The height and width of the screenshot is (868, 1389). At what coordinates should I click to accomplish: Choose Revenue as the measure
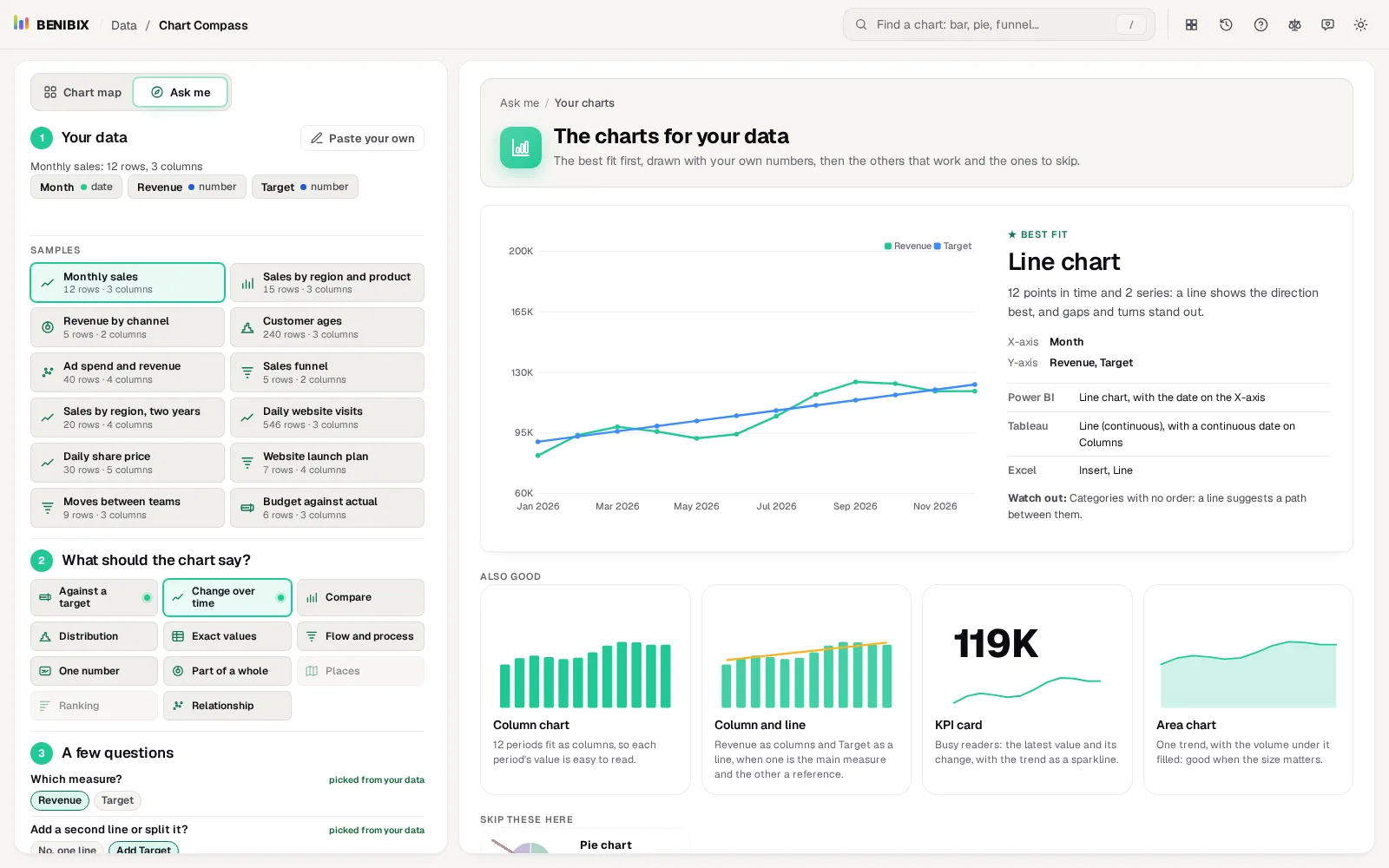60,800
